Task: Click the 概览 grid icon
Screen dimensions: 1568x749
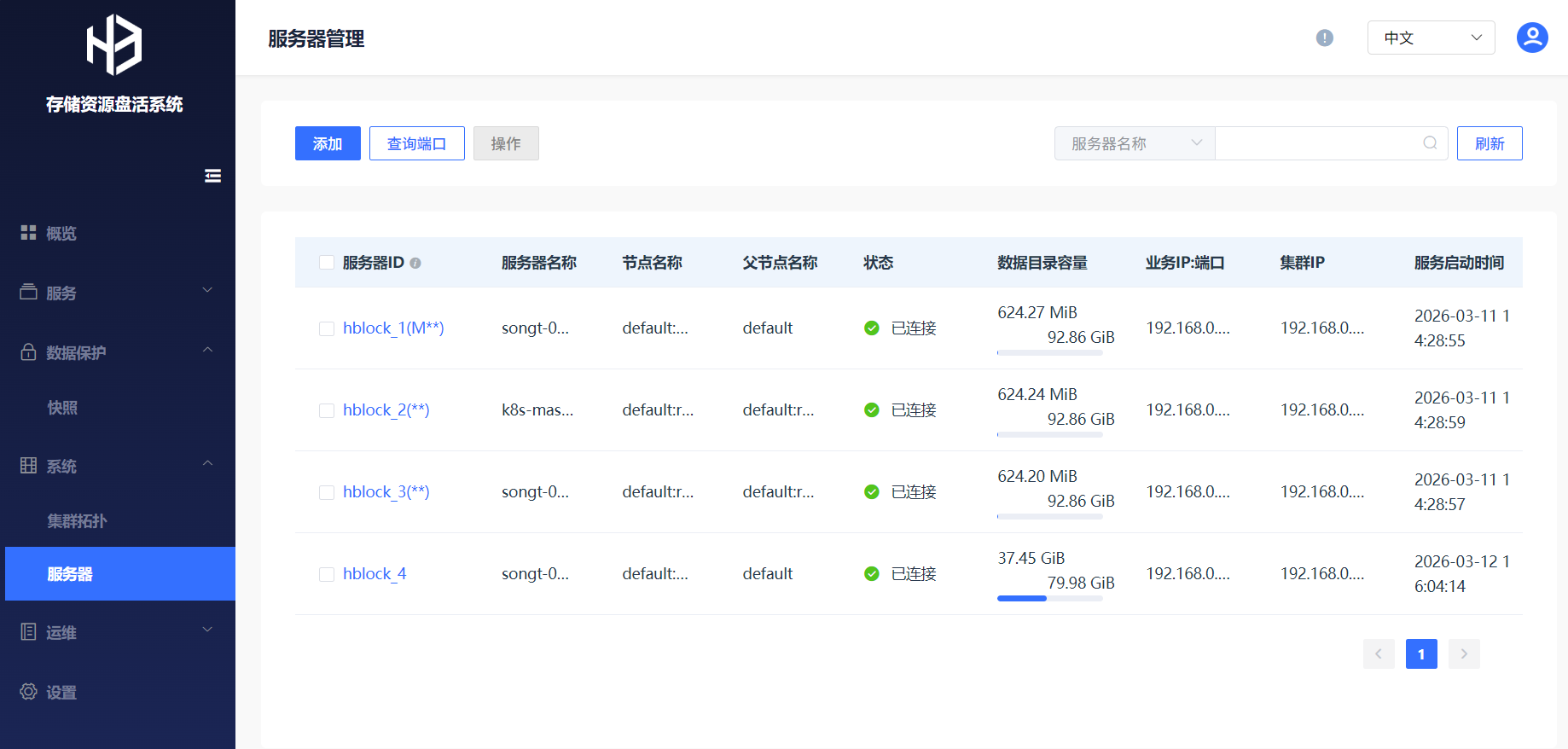Action: click(28, 233)
